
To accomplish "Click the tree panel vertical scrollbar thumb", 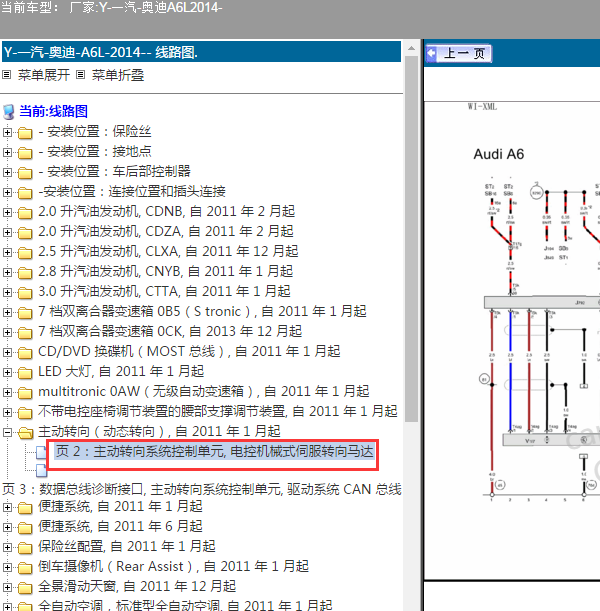I will pyautogui.click(x=411, y=238).
